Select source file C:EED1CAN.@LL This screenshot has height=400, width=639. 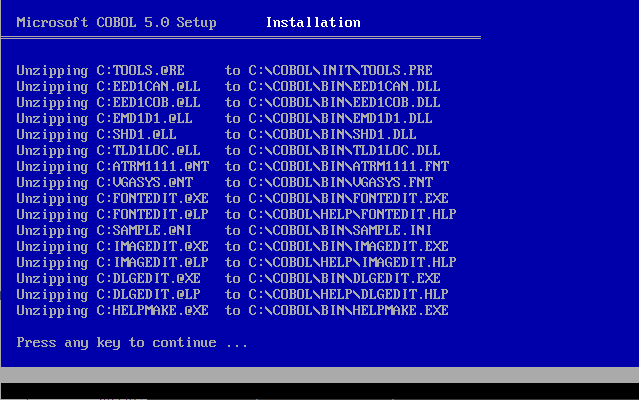(148, 86)
